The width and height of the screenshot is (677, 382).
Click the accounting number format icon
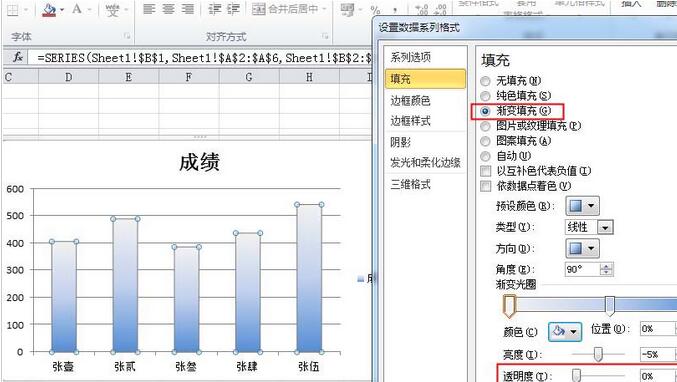pyautogui.click(x=347, y=9)
